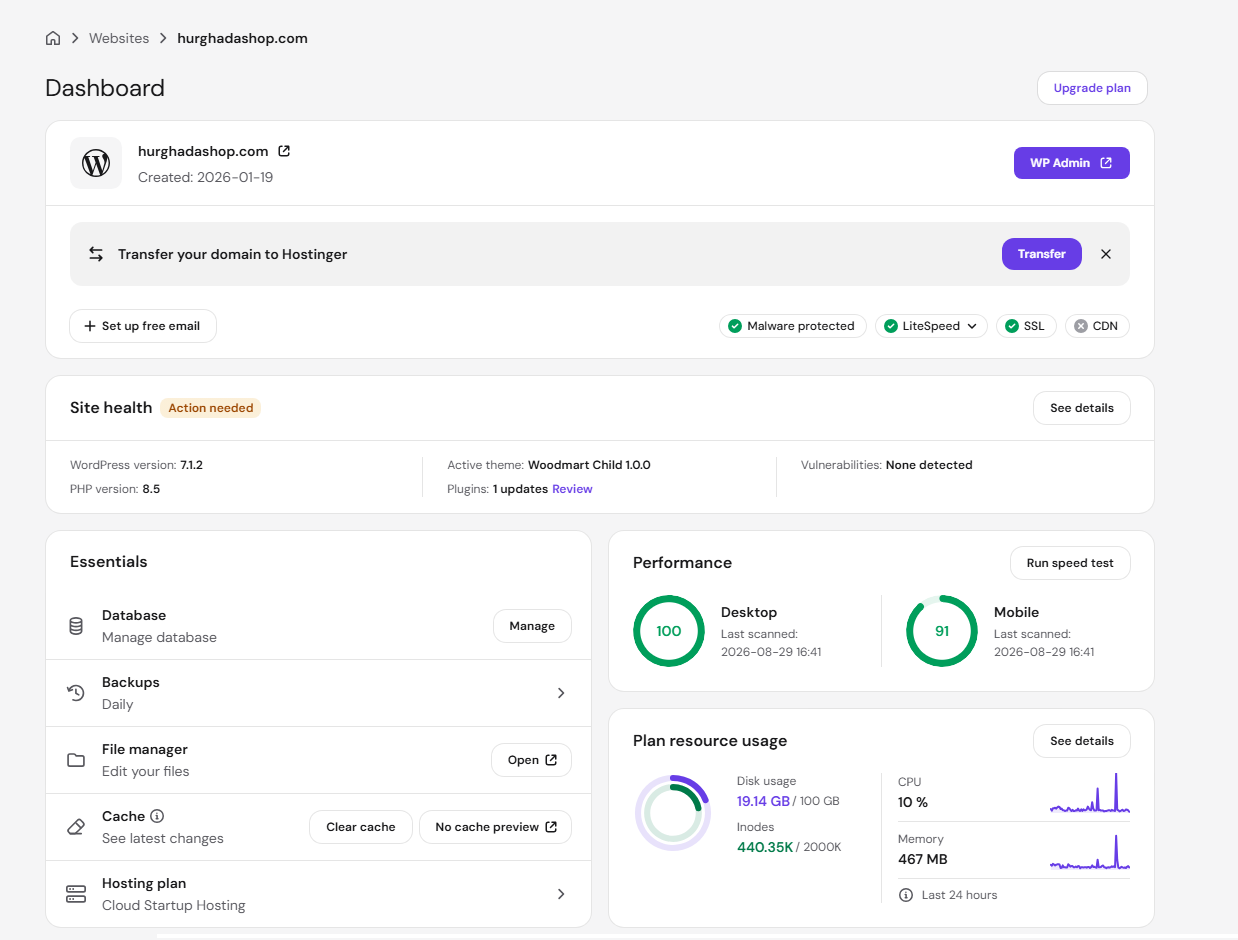The image size is (1238, 940).
Task: See details for Site health
Action: coord(1082,408)
